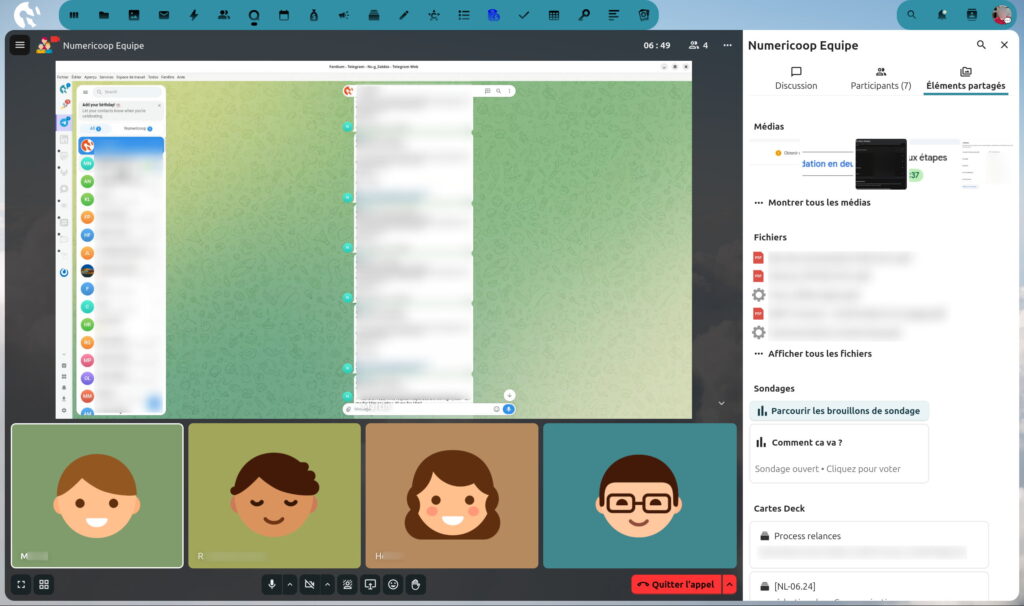Open the text lines app icon
This screenshot has height=606, width=1024.
coord(614,15)
